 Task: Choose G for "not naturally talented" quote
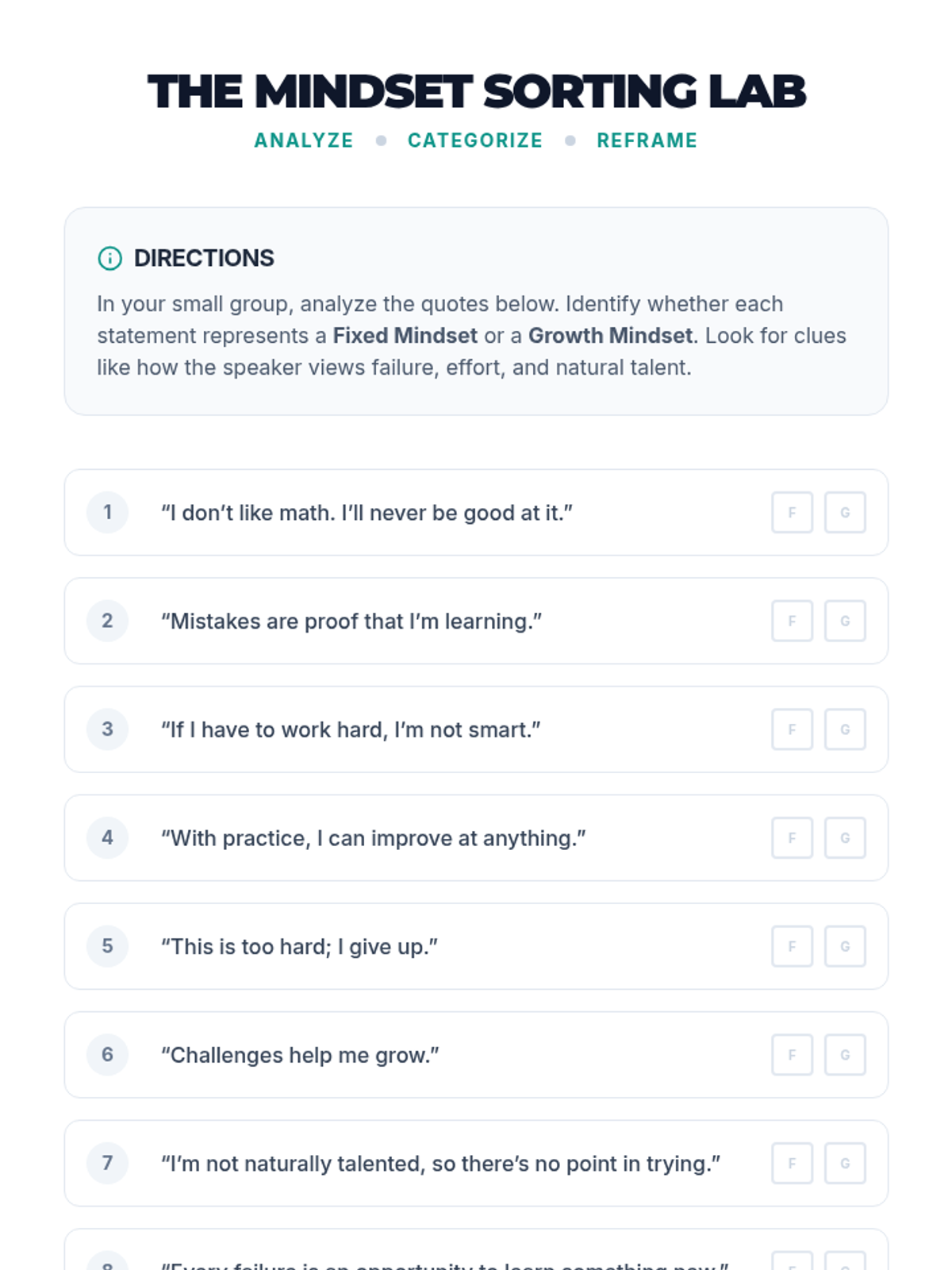[845, 1164]
